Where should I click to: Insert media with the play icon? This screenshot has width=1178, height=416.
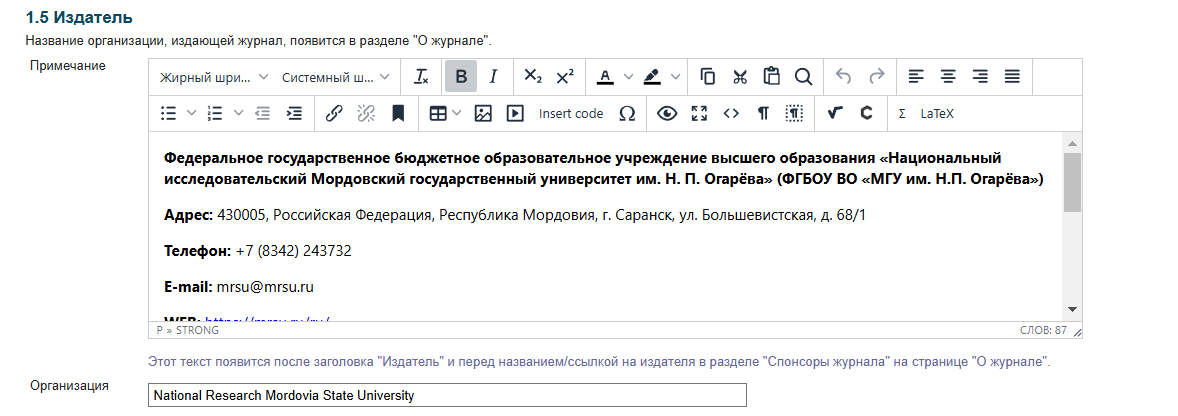point(515,113)
